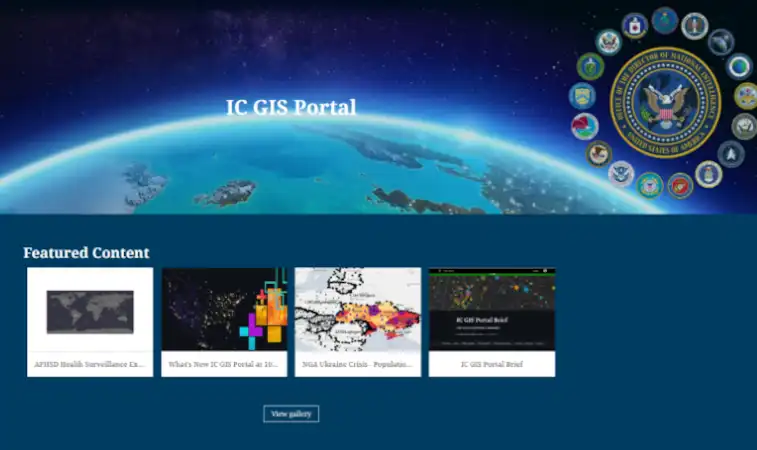Open the NGA Ukraine Crisis map thumbnail
The image size is (757, 450).
point(358,310)
